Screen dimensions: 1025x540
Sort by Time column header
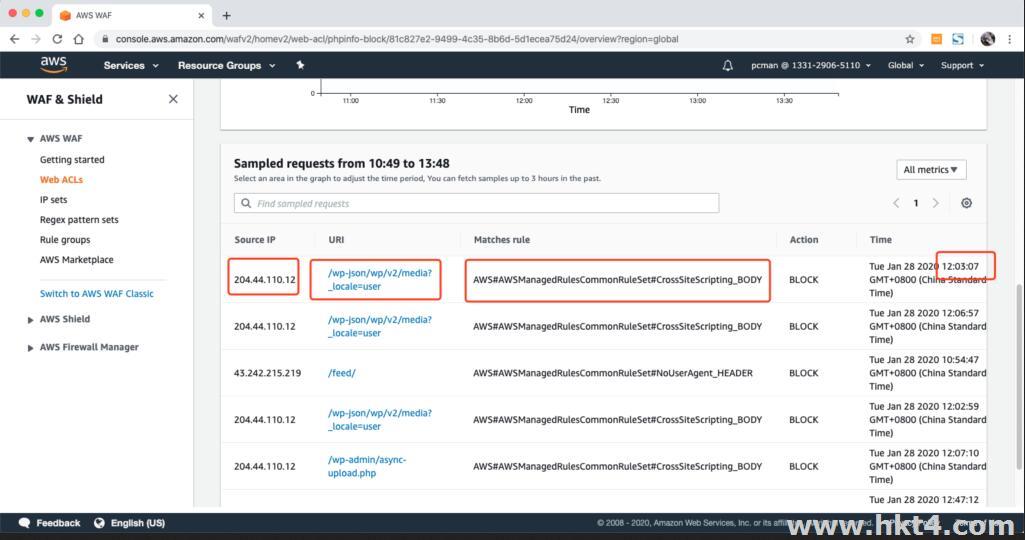(x=880, y=240)
